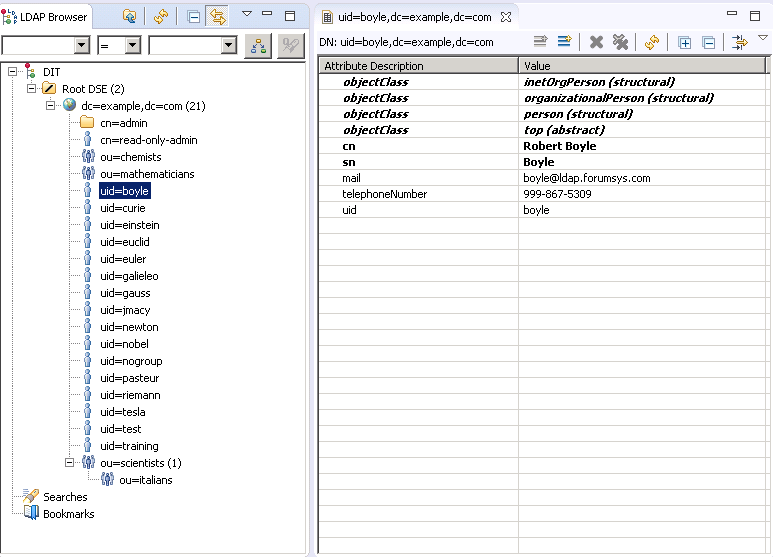The image size is (773, 557).
Task: Collapse all entries in LDAP Browser toolbar
Action: 194,17
